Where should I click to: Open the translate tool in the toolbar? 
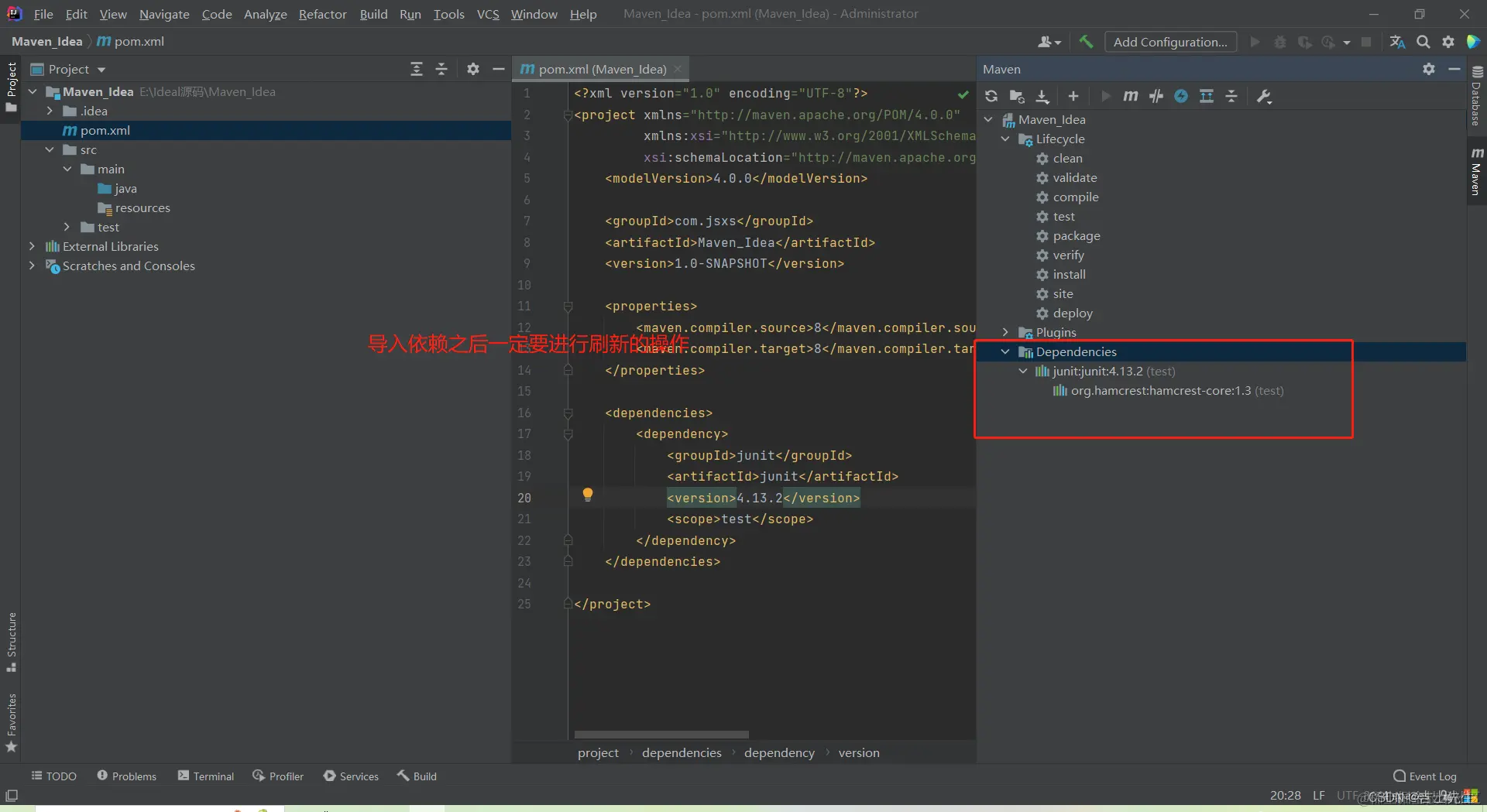pos(1398,42)
